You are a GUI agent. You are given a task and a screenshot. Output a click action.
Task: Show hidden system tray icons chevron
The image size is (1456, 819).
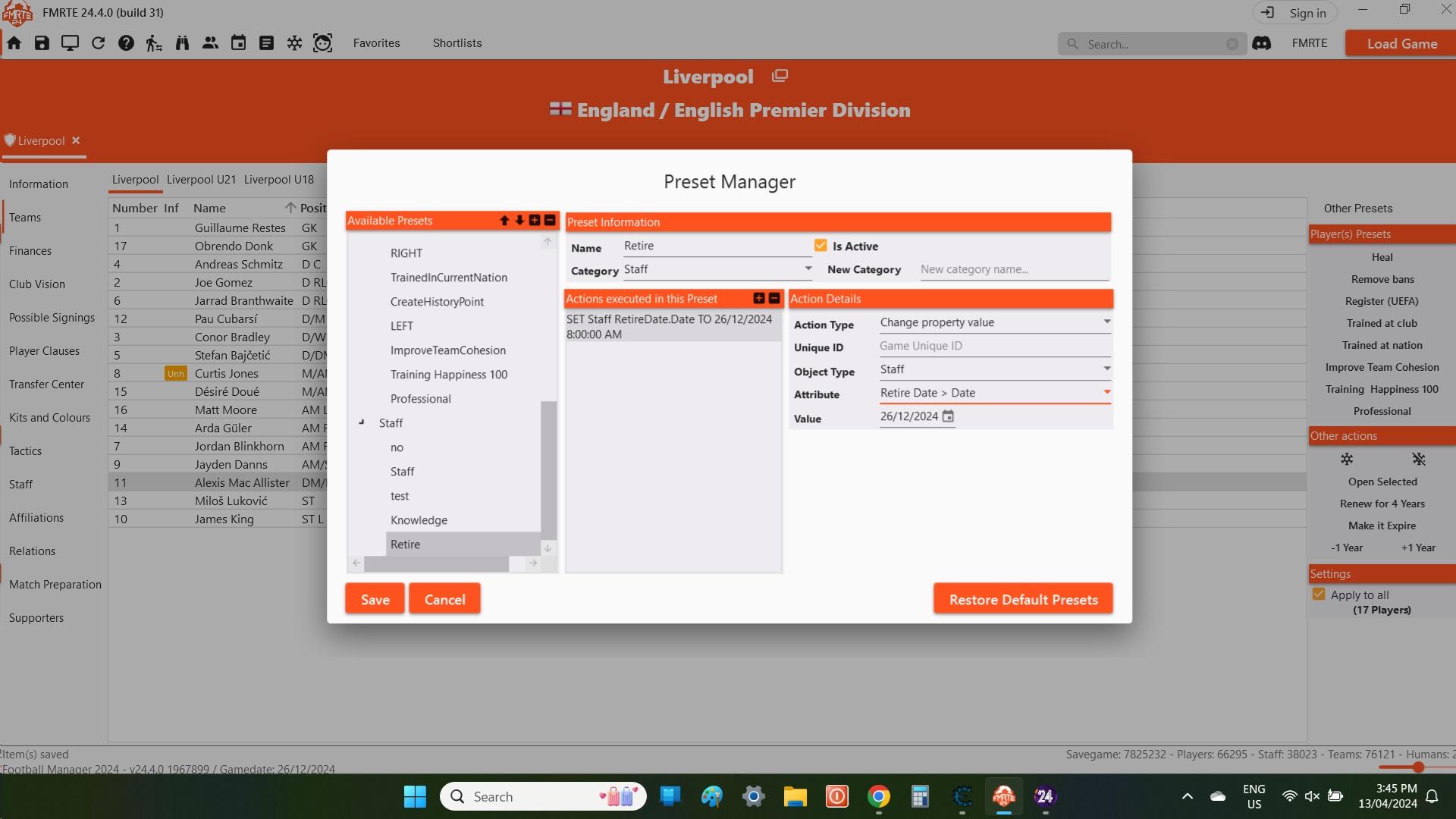click(x=1188, y=796)
